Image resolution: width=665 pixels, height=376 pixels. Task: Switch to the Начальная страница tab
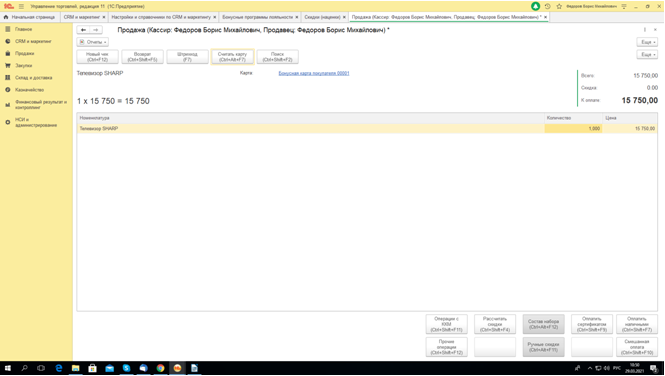(x=29, y=17)
